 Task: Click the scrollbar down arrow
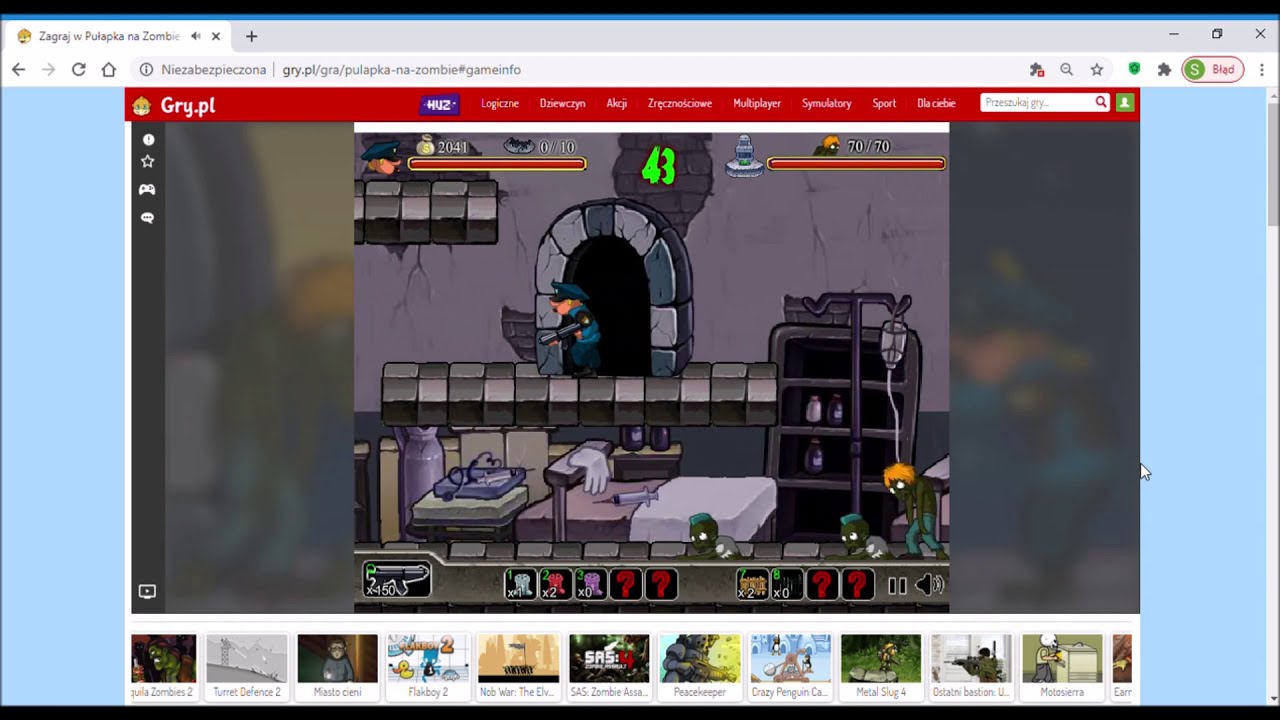pyautogui.click(x=1273, y=698)
